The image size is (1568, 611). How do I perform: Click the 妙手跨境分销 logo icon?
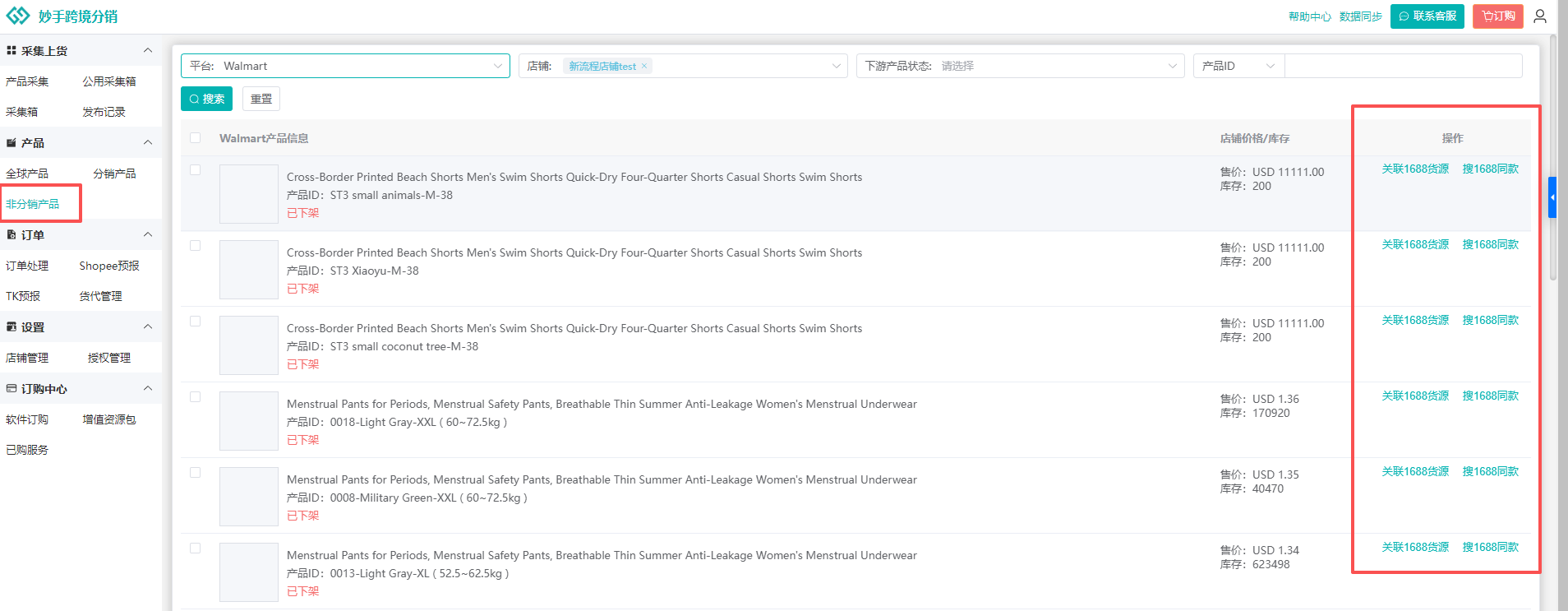click(18, 16)
